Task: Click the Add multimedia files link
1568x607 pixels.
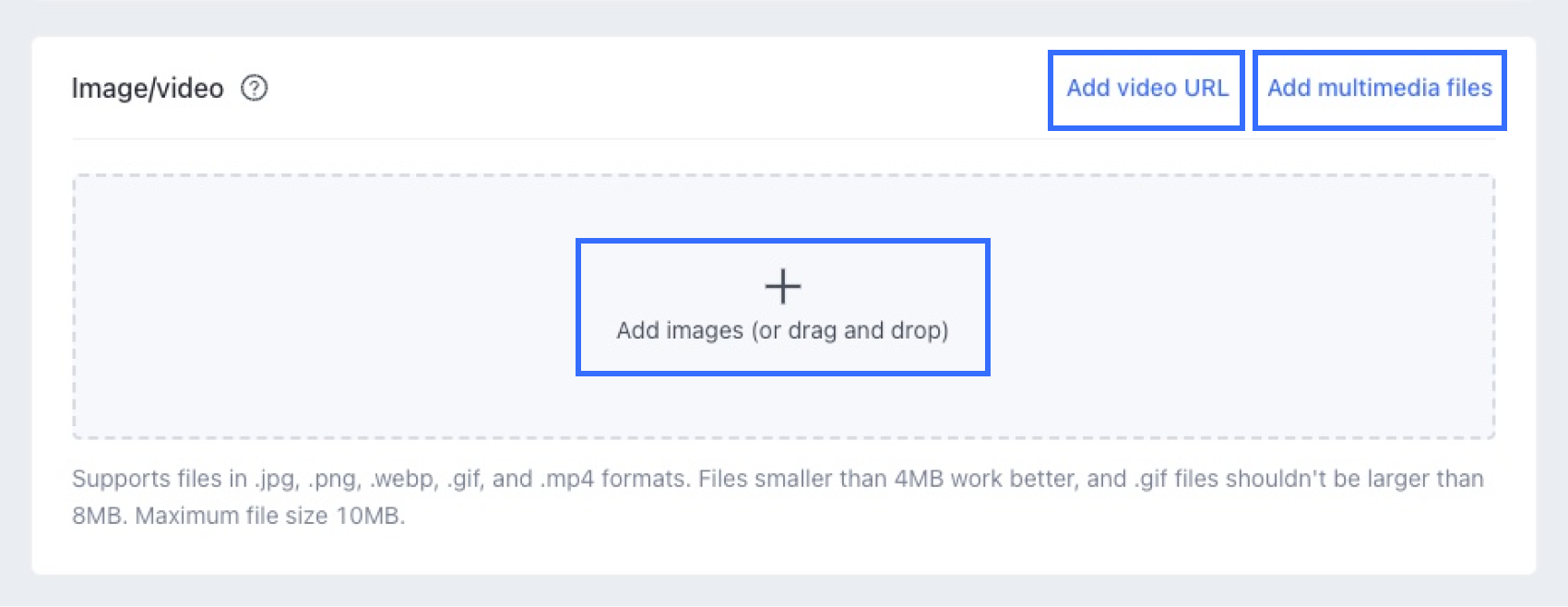Action: pos(1379,89)
